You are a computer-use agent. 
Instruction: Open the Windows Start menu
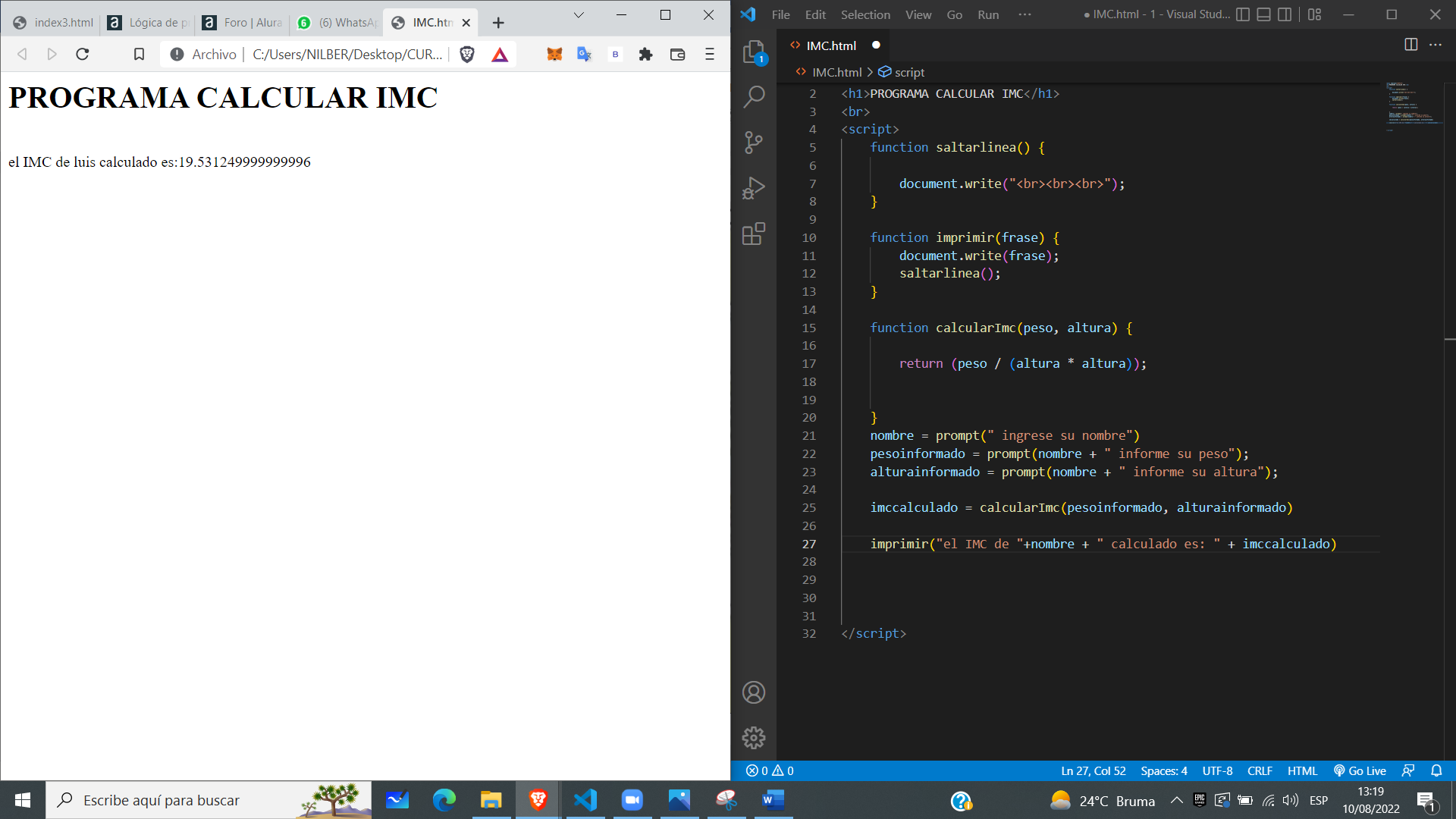(x=23, y=800)
